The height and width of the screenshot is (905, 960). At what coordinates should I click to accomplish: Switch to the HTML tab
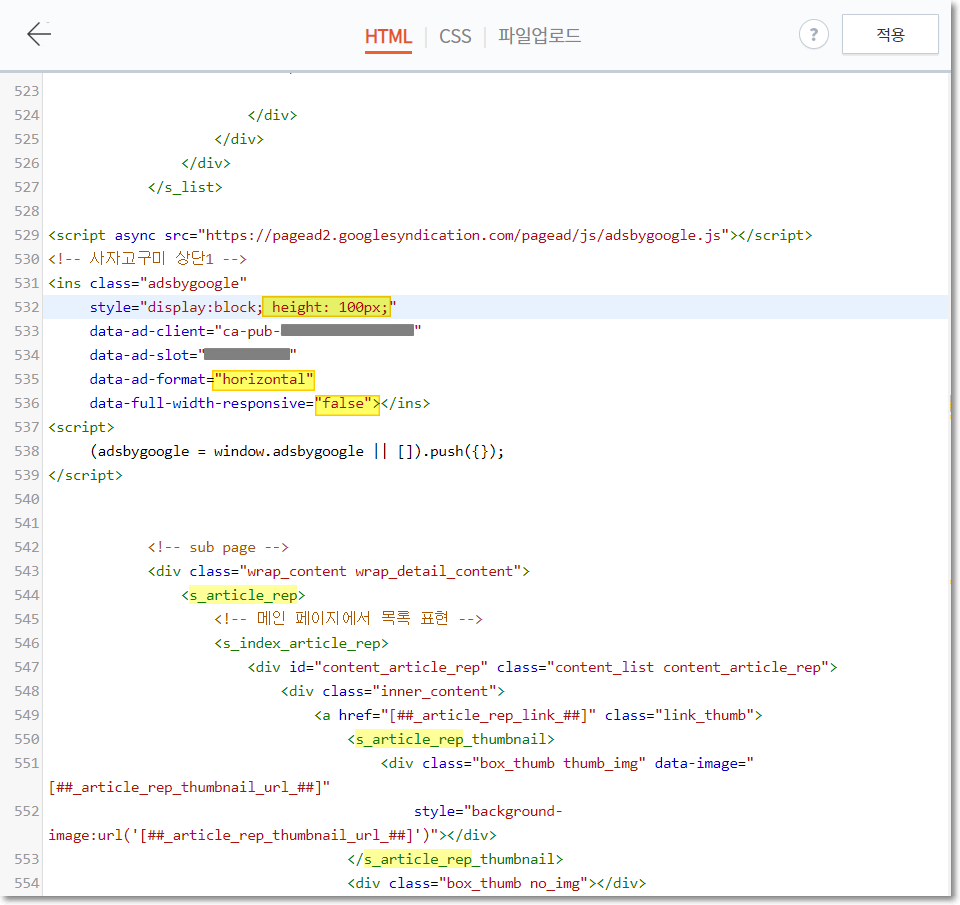point(388,36)
